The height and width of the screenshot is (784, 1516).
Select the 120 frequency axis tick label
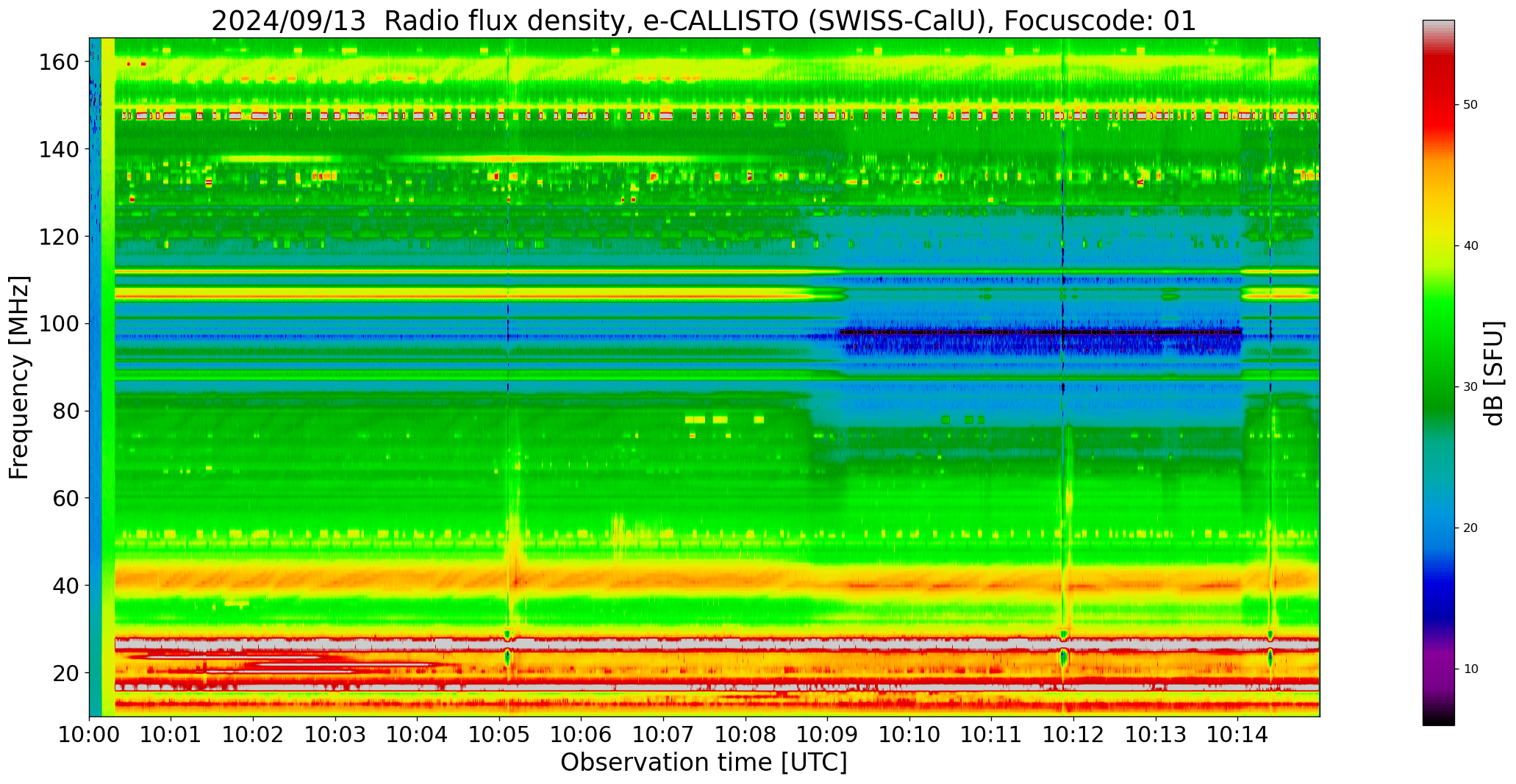pyautogui.click(x=59, y=237)
